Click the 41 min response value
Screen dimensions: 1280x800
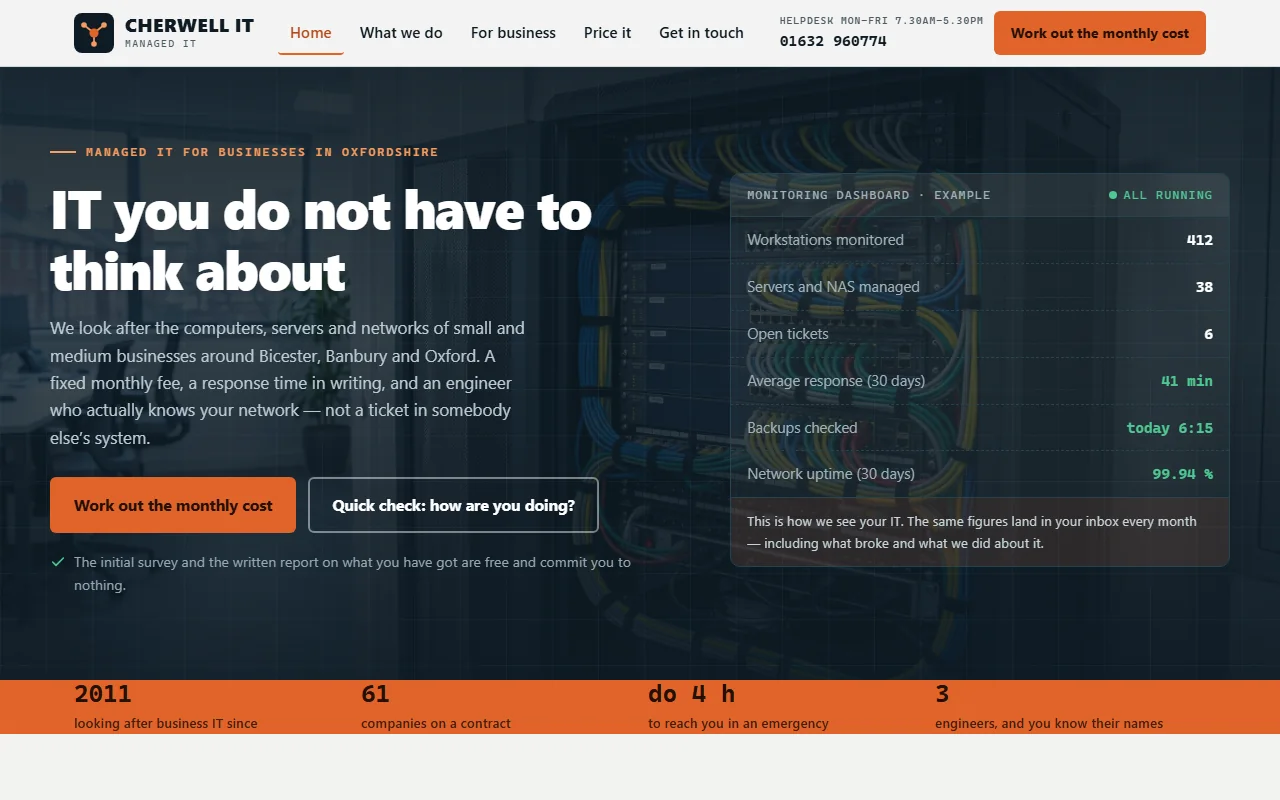click(1187, 381)
